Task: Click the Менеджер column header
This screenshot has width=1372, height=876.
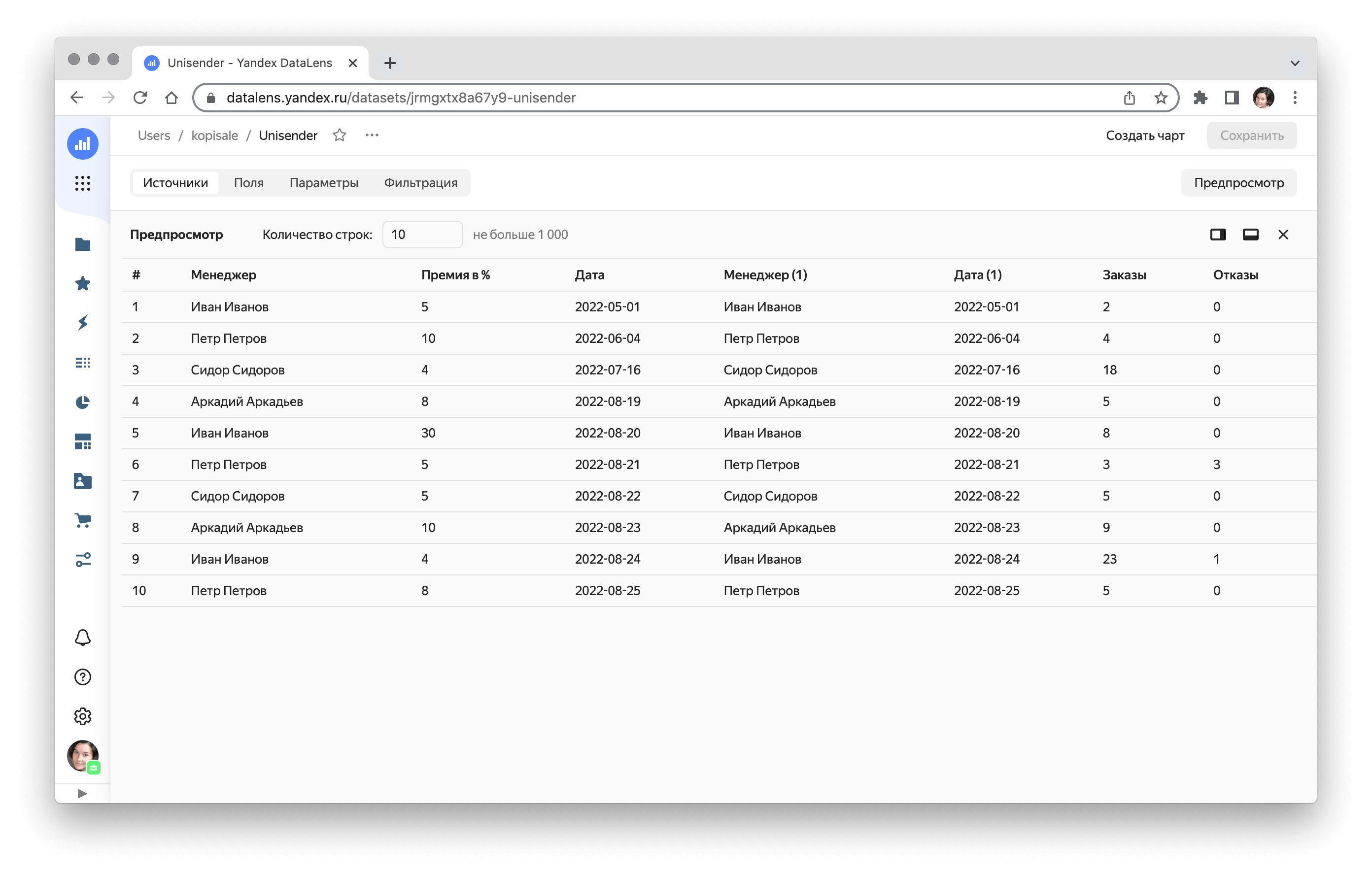Action: tap(223, 274)
